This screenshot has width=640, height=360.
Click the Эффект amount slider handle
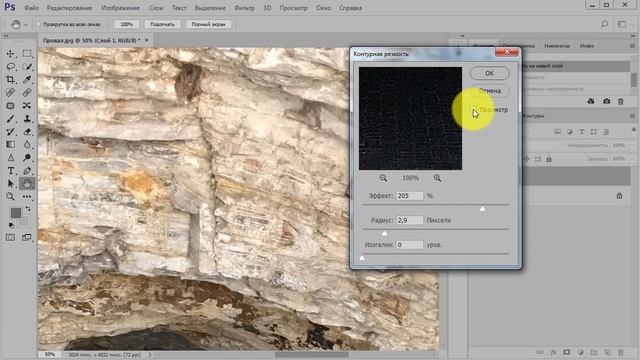[482, 209]
